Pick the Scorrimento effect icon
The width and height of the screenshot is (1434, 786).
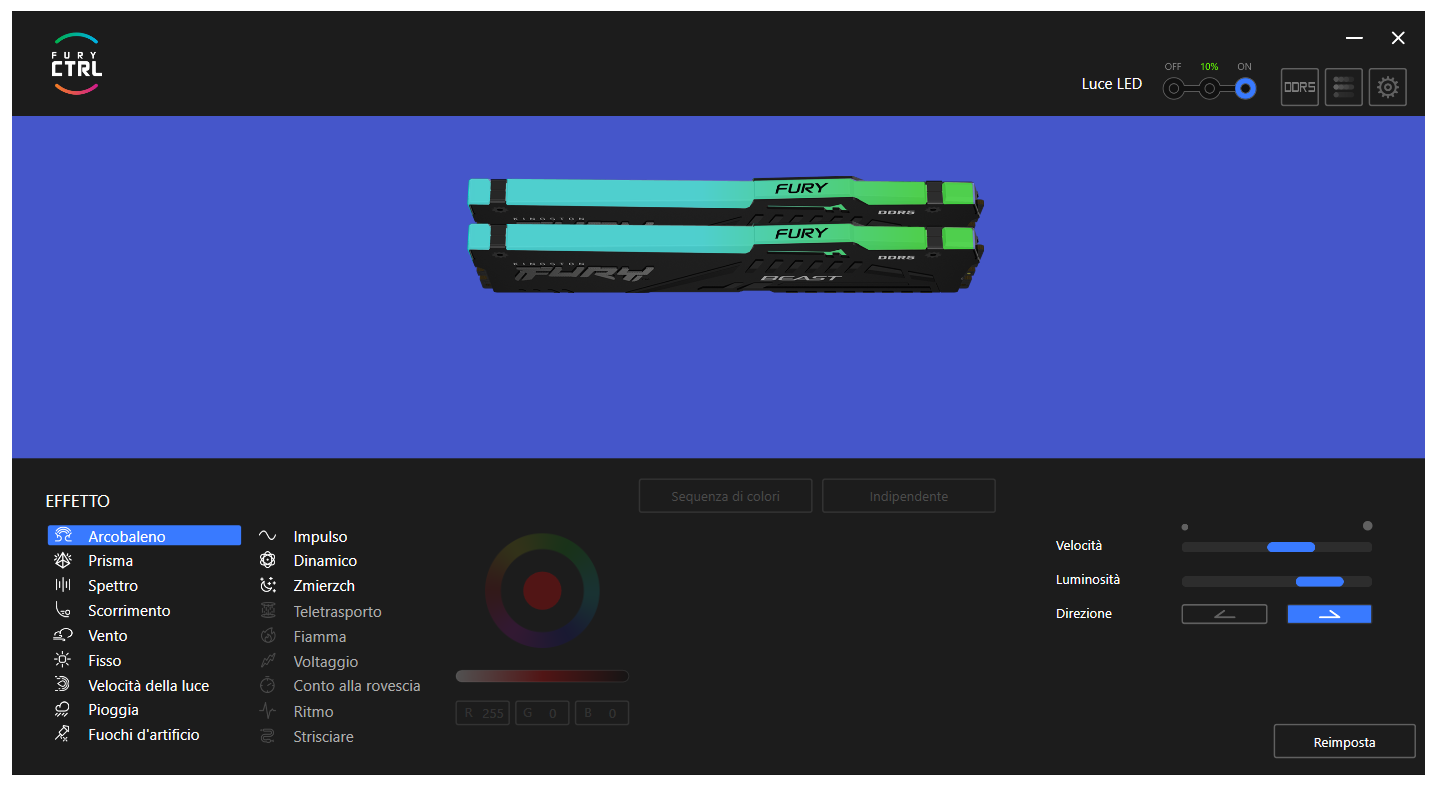point(63,610)
